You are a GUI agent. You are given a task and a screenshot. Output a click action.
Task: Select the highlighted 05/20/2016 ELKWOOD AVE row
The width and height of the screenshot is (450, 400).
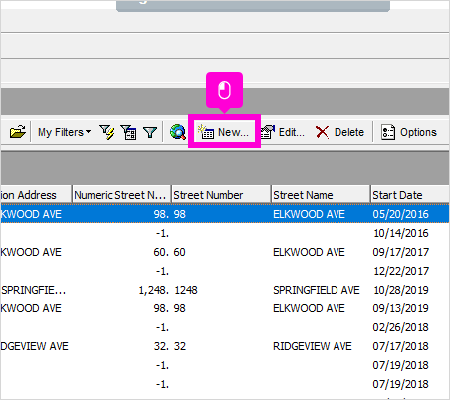click(x=225, y=214)
